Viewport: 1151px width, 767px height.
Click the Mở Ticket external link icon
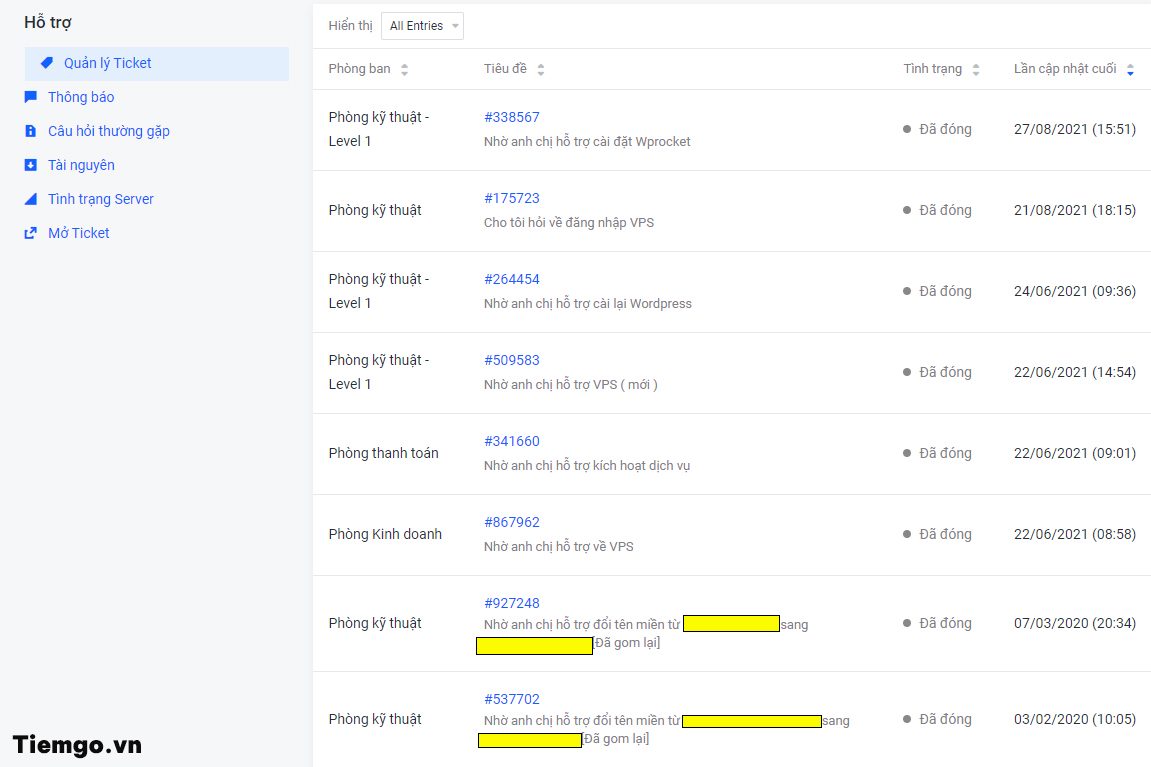point(31,233)
